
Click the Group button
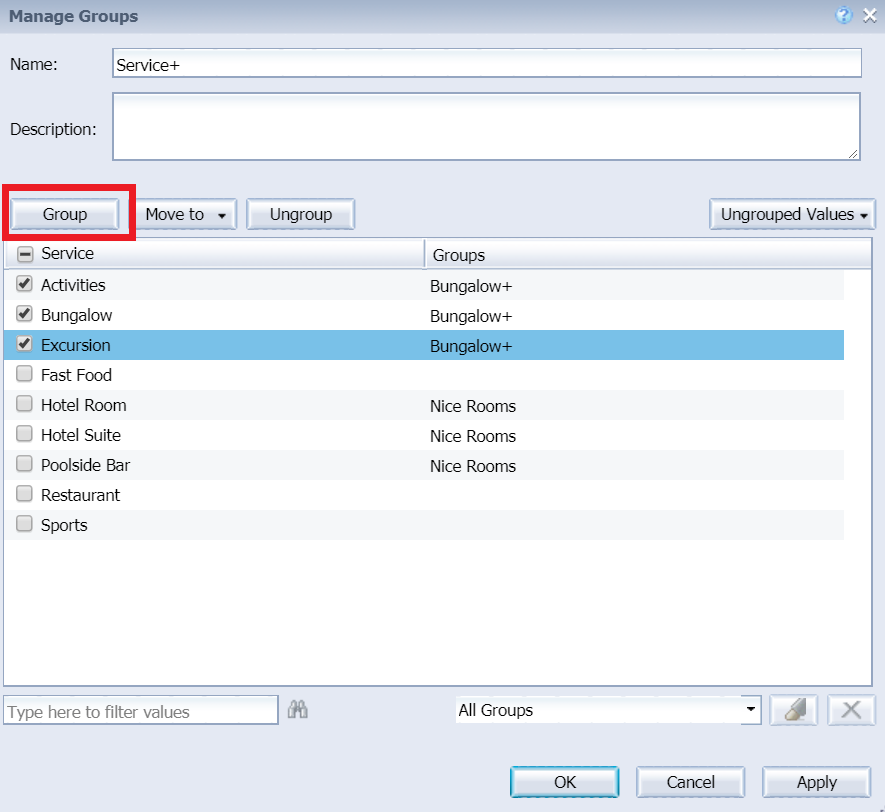pos(65,214)
